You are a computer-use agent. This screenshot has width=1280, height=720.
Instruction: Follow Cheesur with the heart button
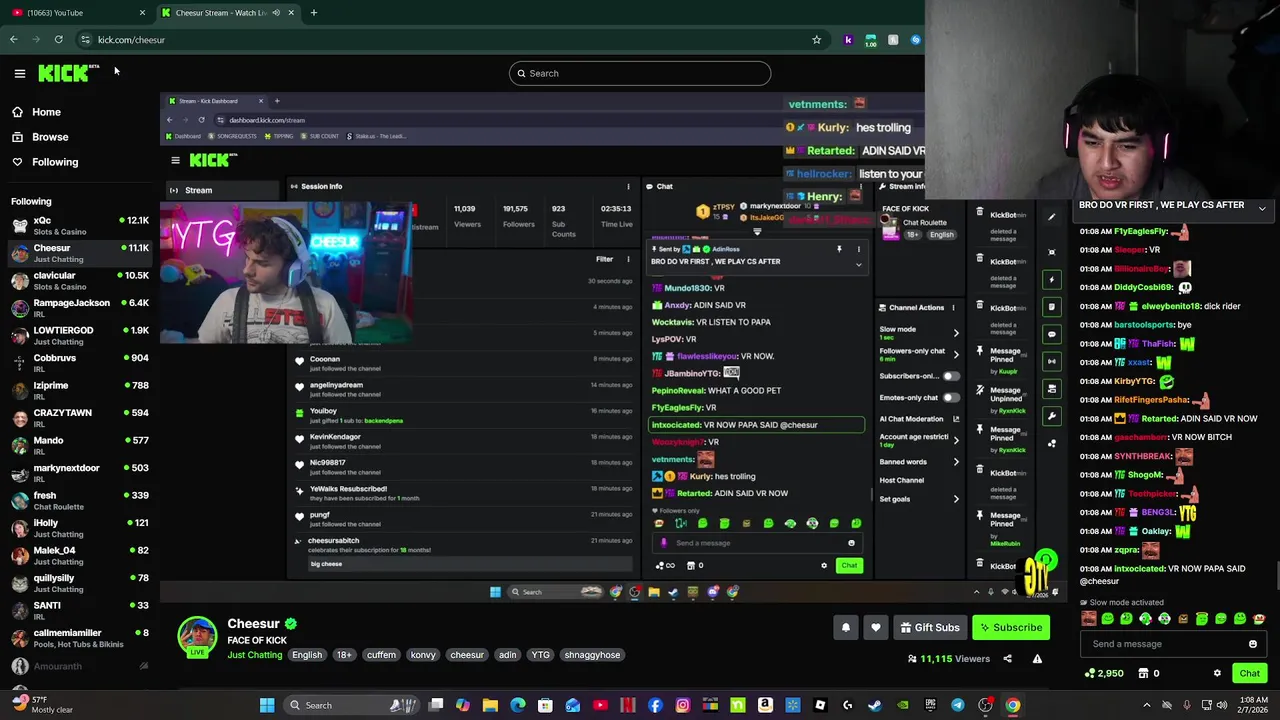click(876, 627)
